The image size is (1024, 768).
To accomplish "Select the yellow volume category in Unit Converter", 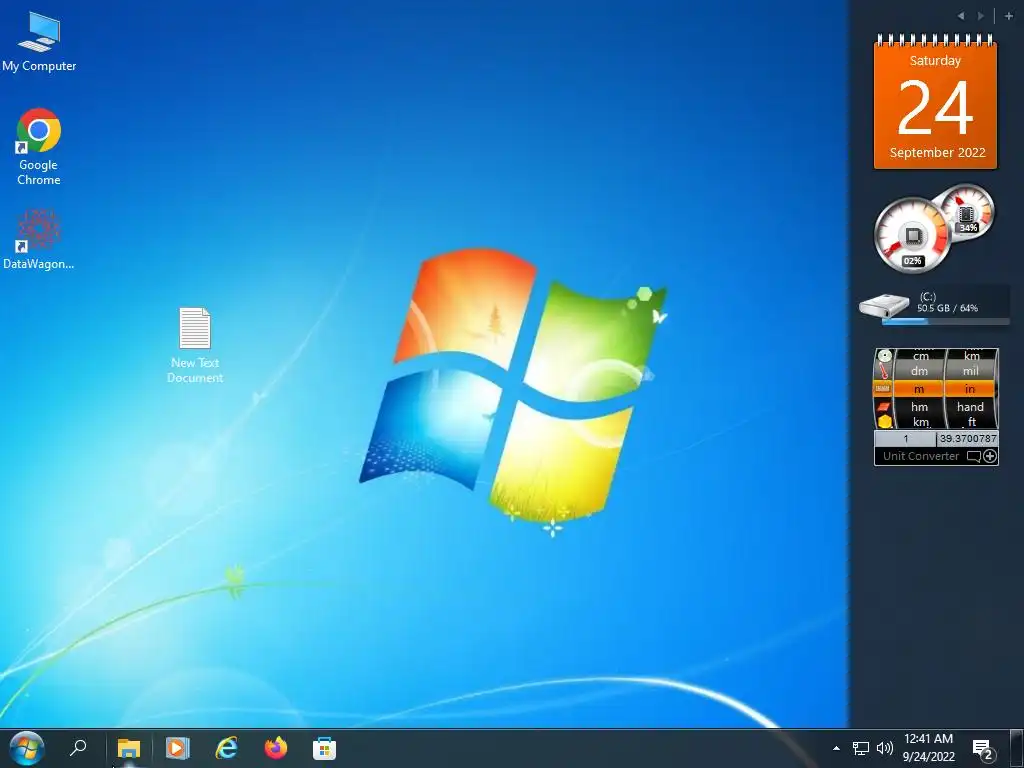I will 884,421.
